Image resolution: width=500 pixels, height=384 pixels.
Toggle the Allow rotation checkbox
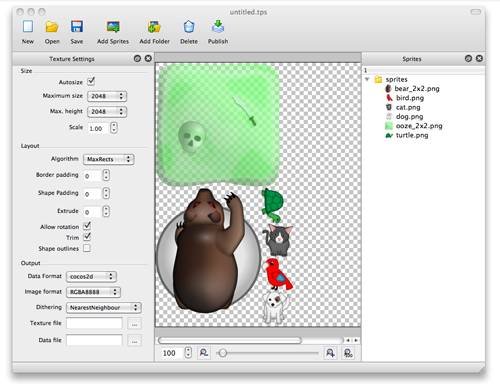pos(87,226)
